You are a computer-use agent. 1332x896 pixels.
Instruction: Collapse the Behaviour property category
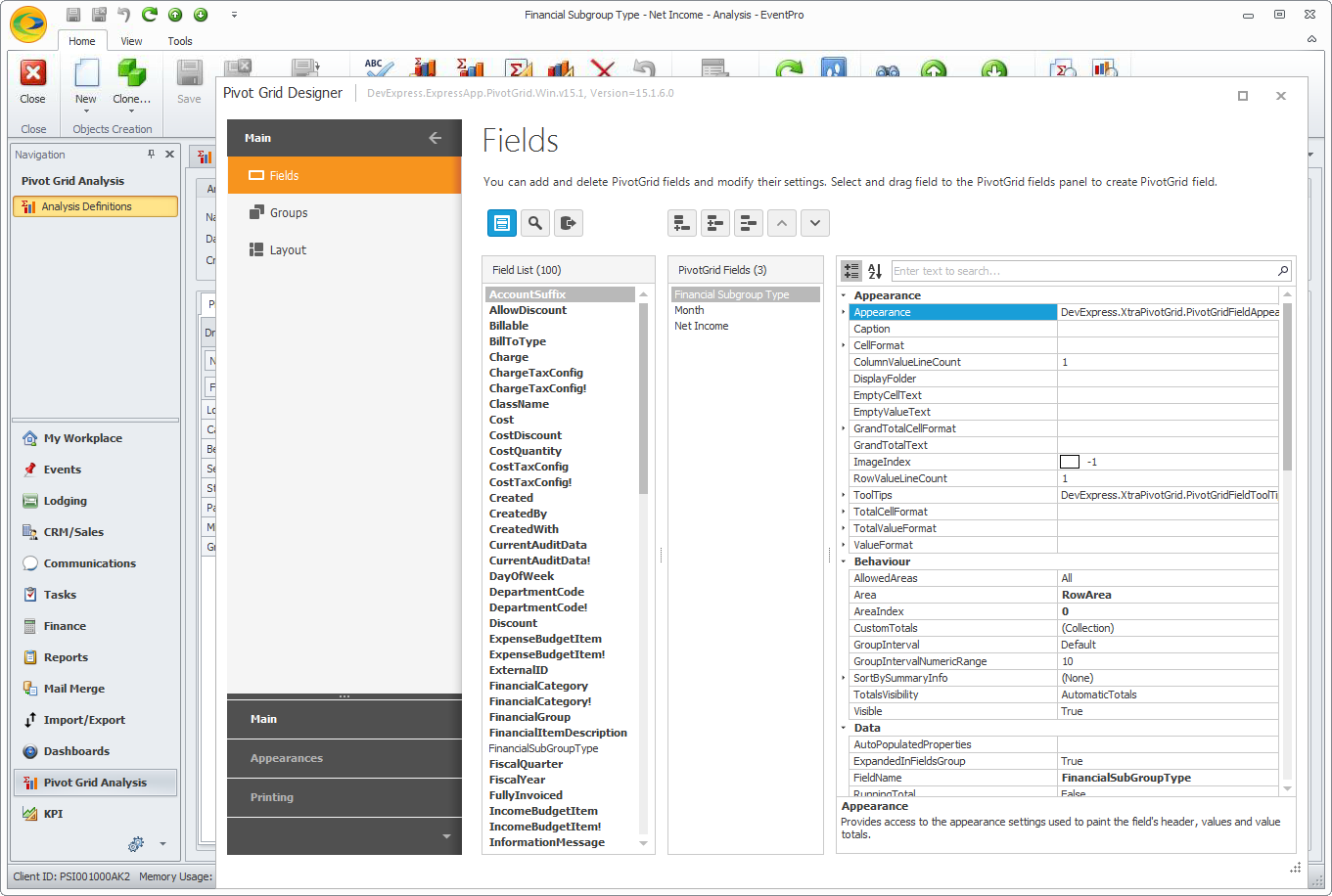pyautogui.click(x=844, y=561)
